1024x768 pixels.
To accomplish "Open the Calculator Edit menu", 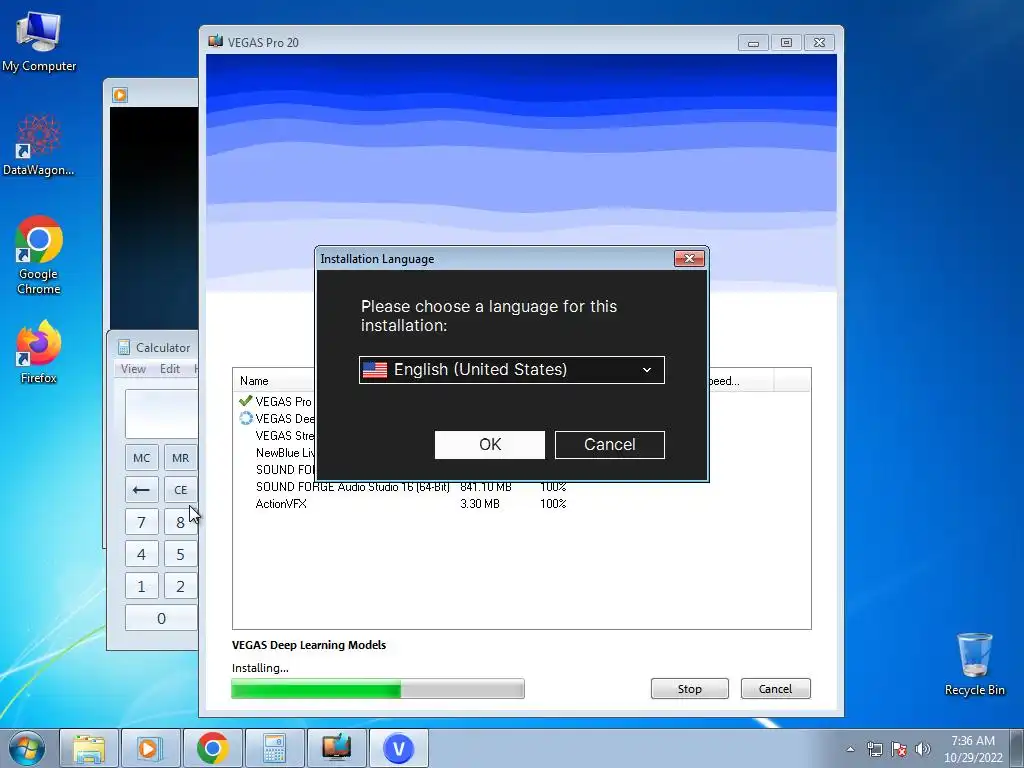I will coord(170,368).
